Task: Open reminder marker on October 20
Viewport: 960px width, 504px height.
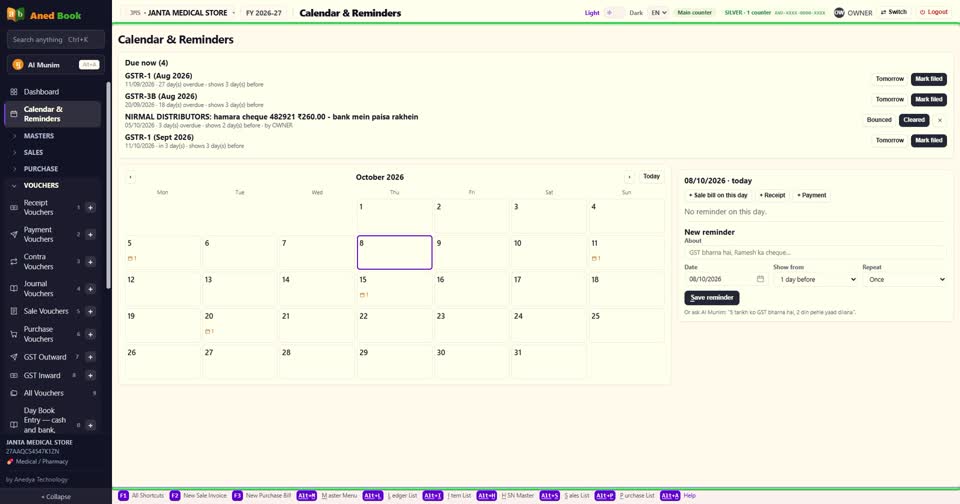Action: point(209,331)
